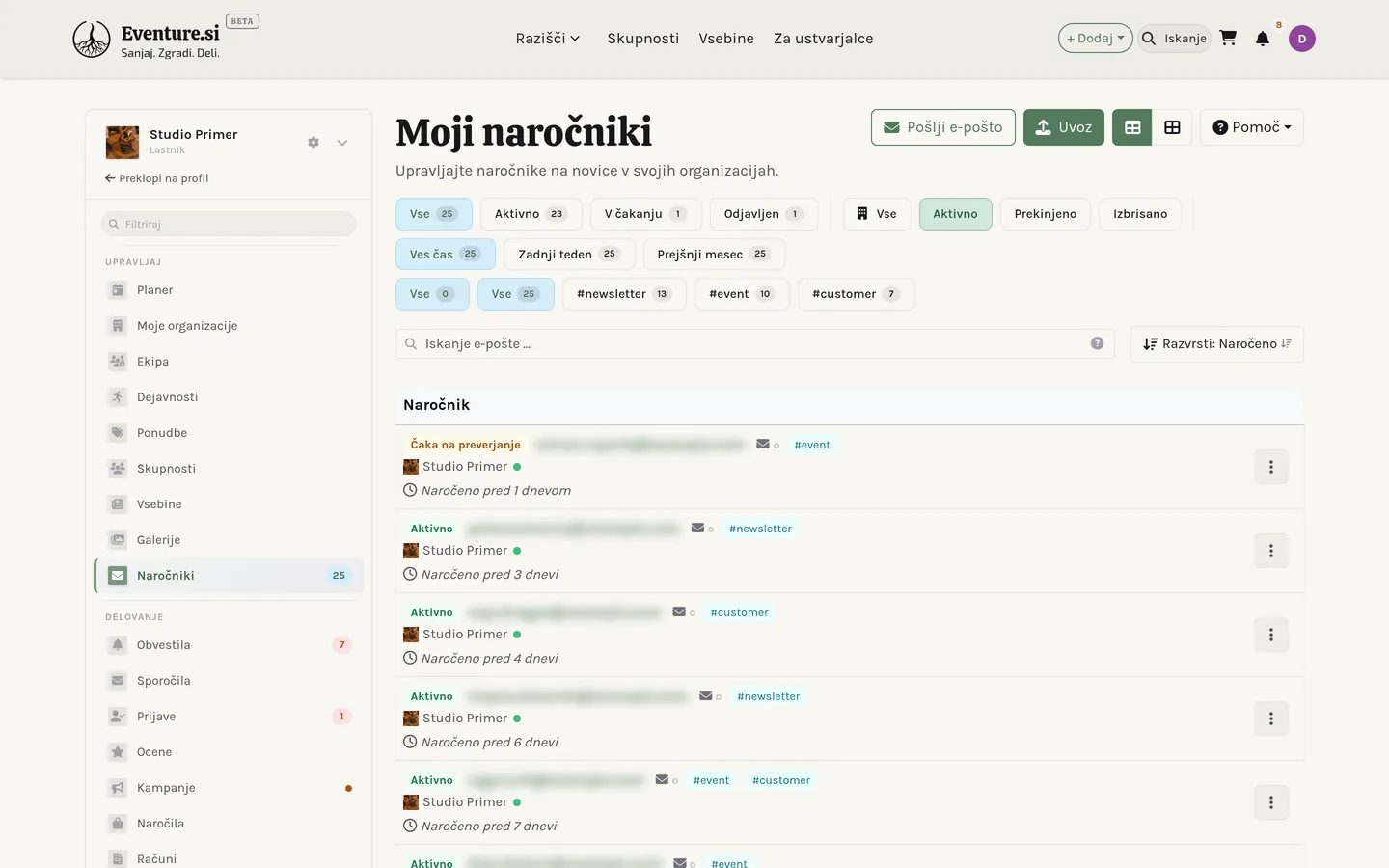Open Ponudbe sidebar item

(x=229, y=433)
